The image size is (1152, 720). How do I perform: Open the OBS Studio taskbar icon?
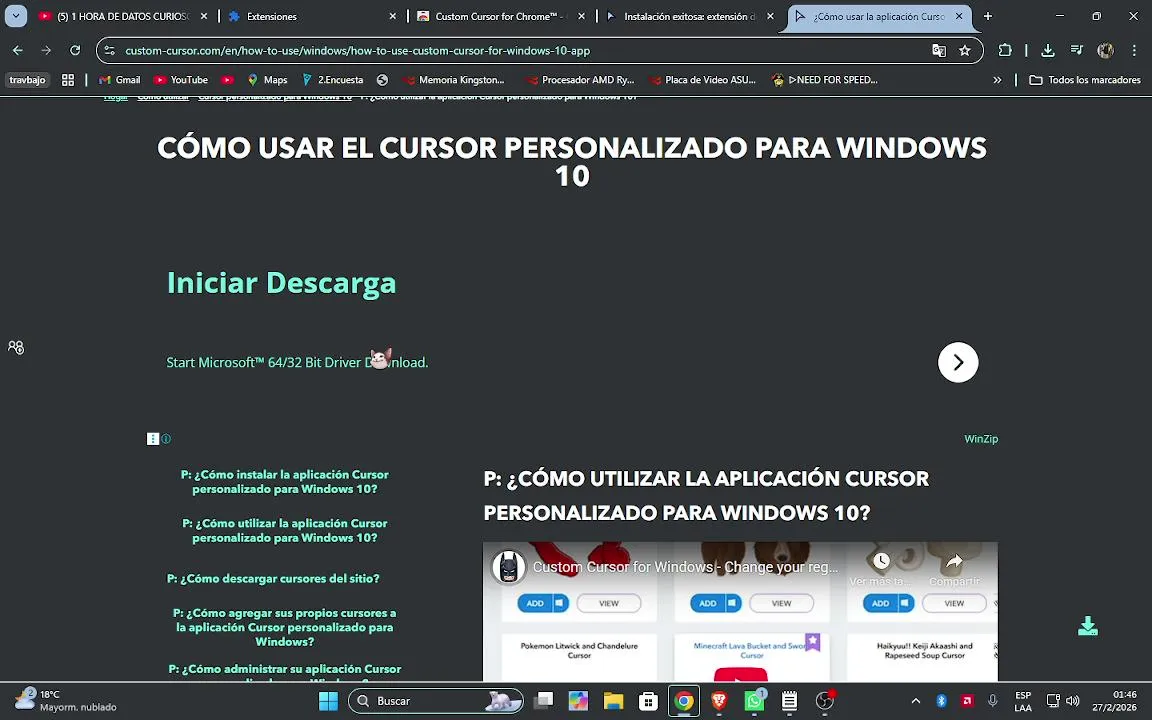(x=825, y=701)
